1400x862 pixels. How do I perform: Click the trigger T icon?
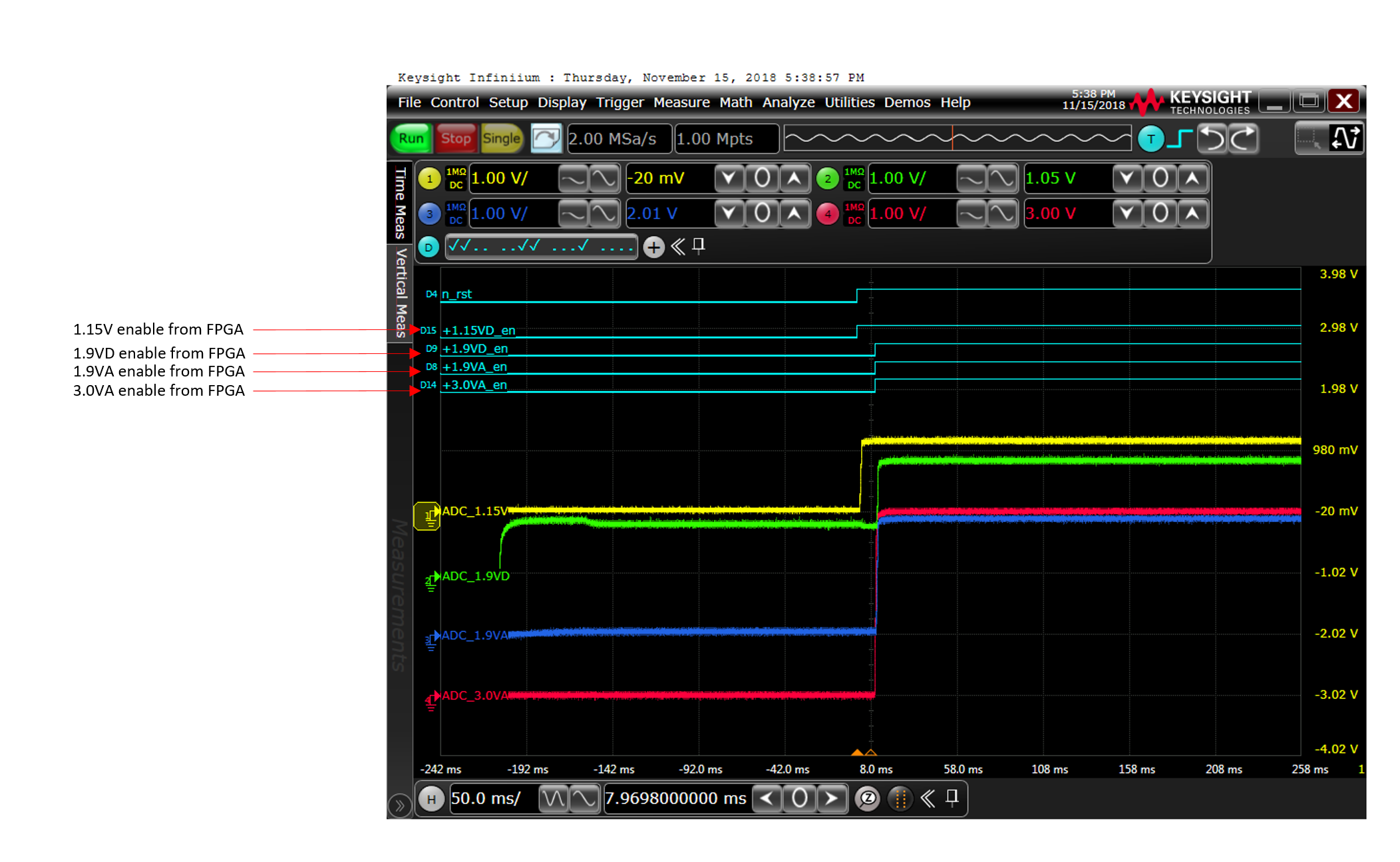click(1150, 139)
